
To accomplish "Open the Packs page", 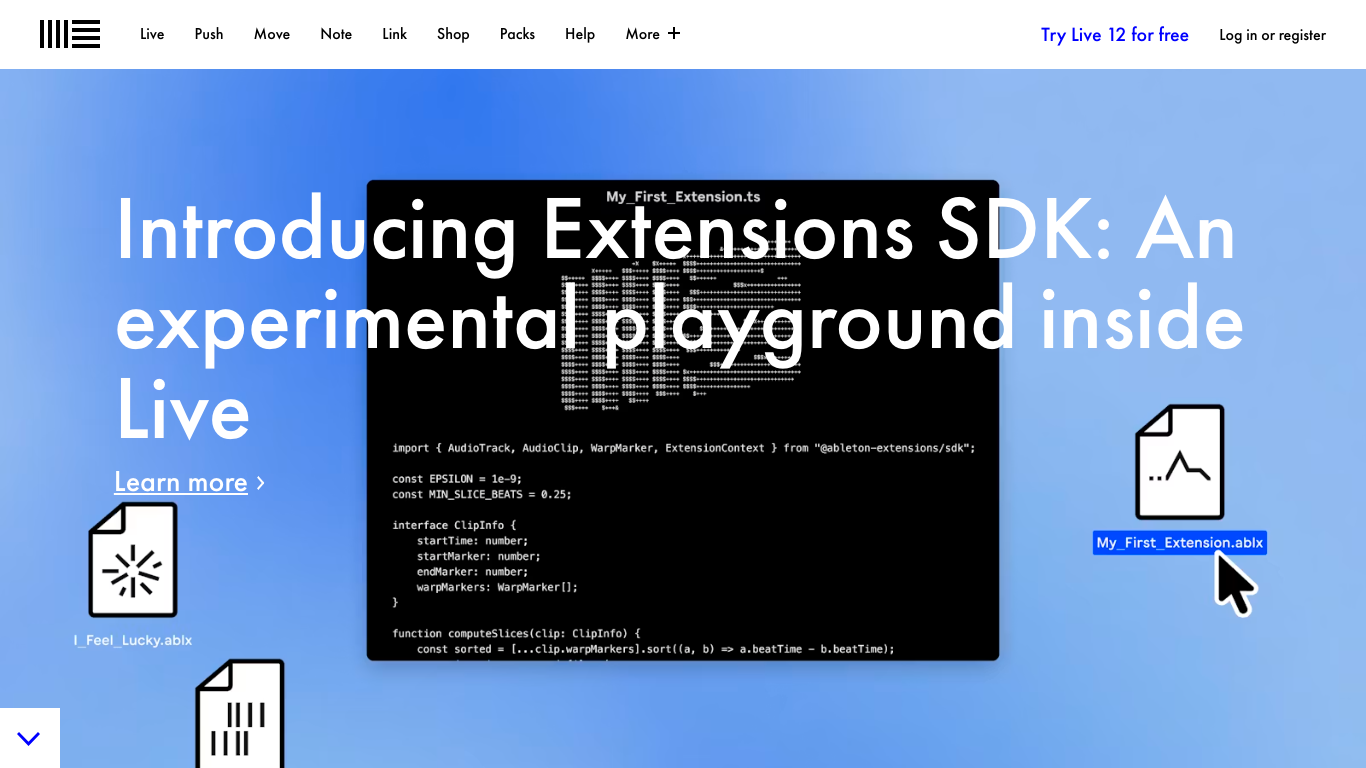I will click(x=517, y=34).
